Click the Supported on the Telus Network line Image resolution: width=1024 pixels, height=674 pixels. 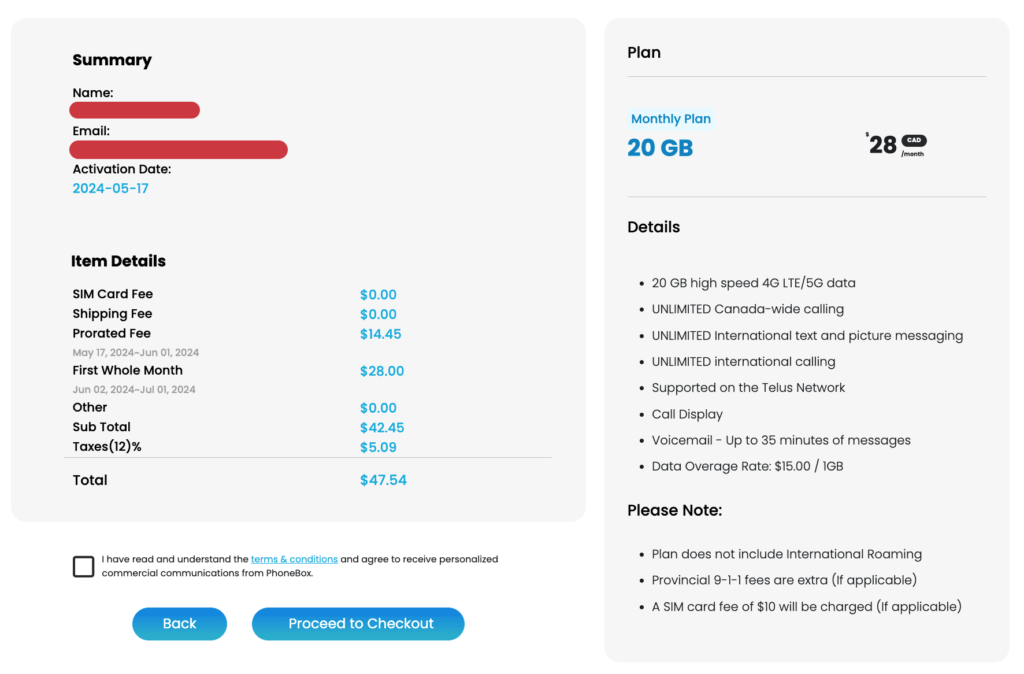(x=748, y=388)
